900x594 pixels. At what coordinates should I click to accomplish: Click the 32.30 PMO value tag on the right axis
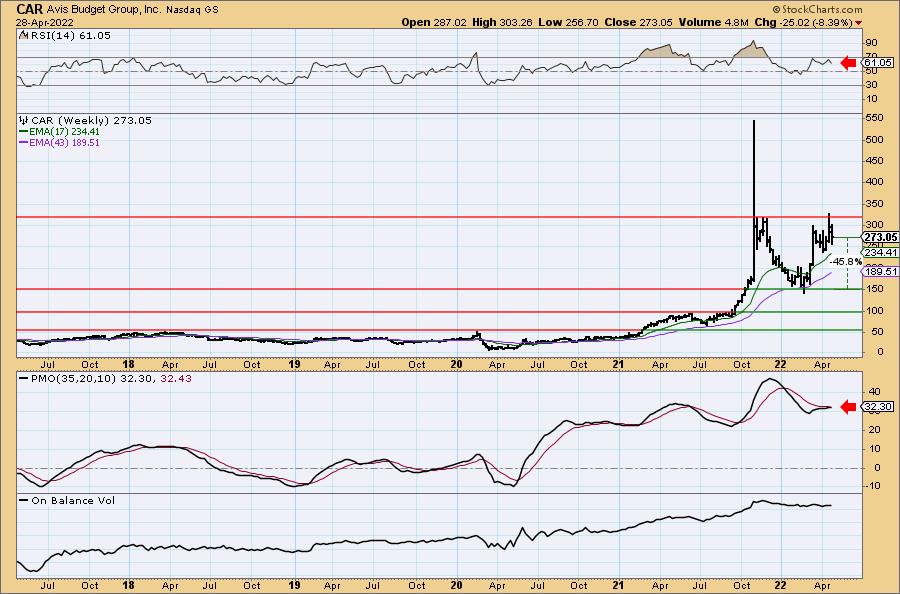tap(878, 406)
